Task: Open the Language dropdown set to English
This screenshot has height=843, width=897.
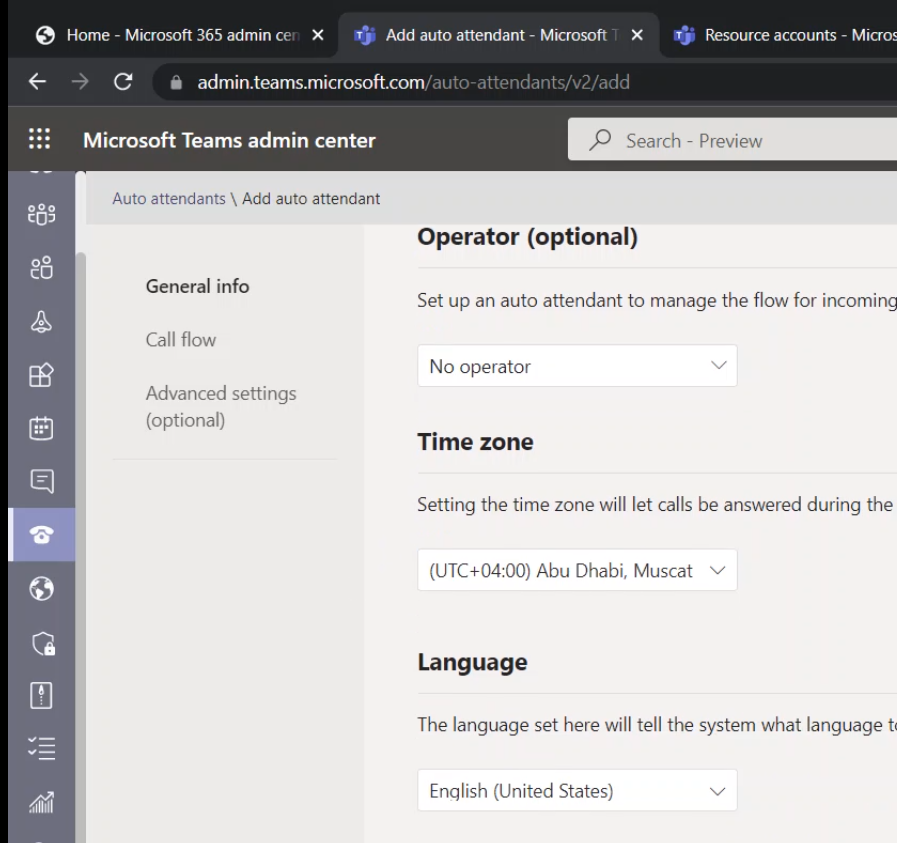Action: [577, 790]
